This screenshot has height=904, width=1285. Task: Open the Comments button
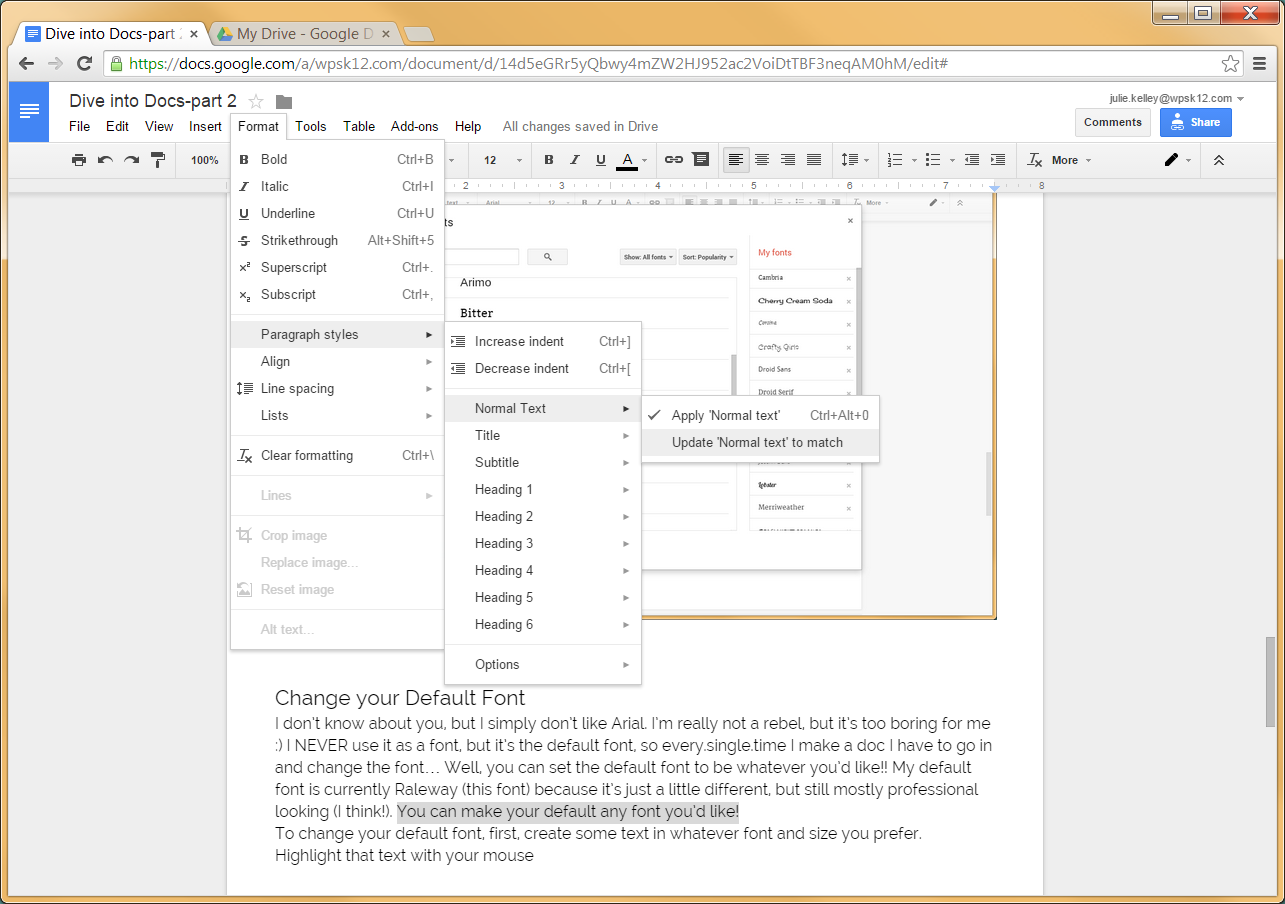click(1112, 122)
